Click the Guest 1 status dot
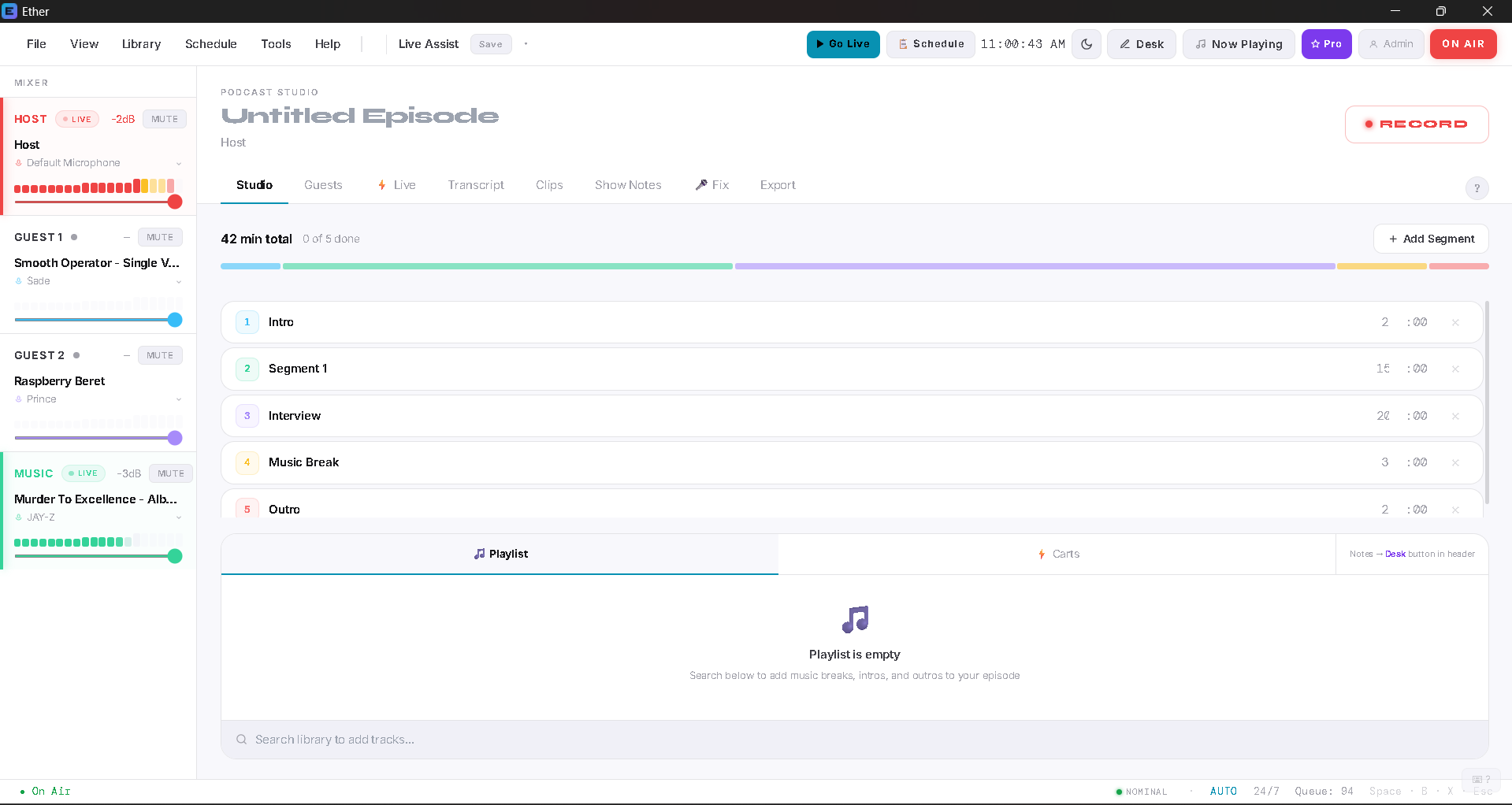This screenshot has height=805, width=1512. pyautogui.click(x=74, y=237)
